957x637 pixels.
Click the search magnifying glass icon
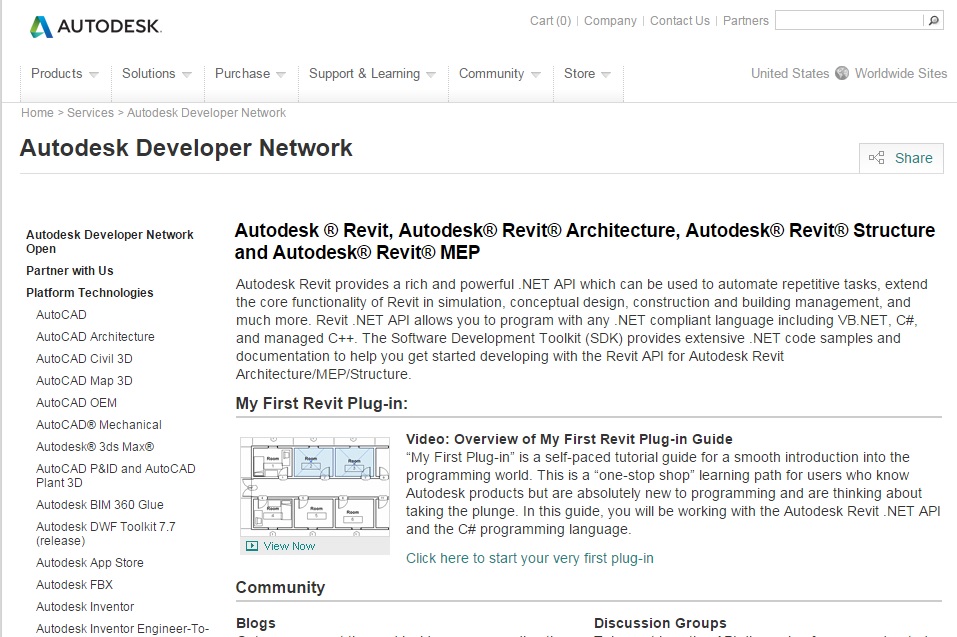point(932,20)
